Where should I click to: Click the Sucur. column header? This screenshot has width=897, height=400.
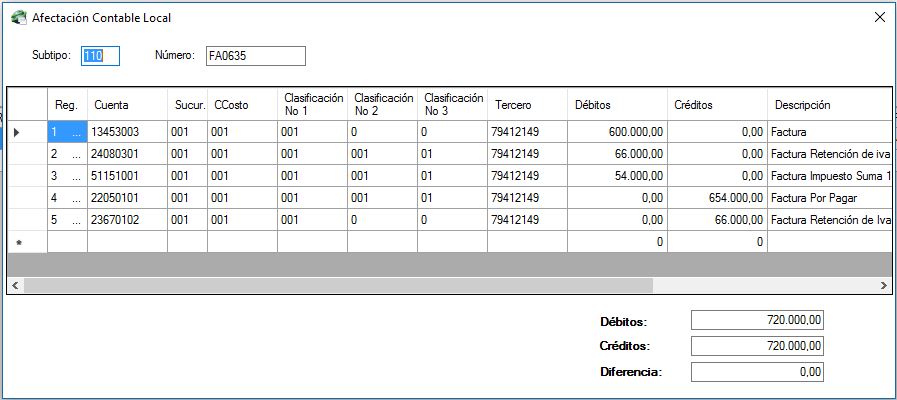(x=188, y=105)
